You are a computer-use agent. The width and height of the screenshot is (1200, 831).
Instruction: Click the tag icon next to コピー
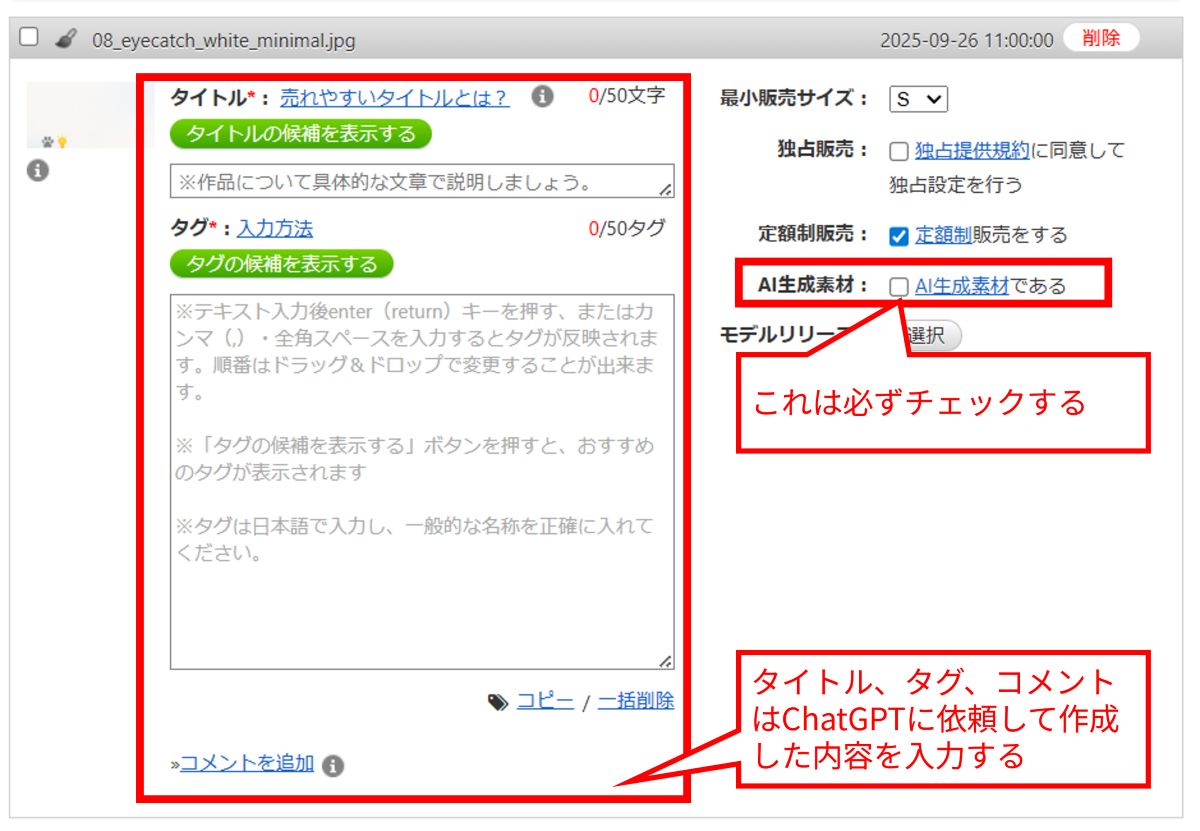497,702
